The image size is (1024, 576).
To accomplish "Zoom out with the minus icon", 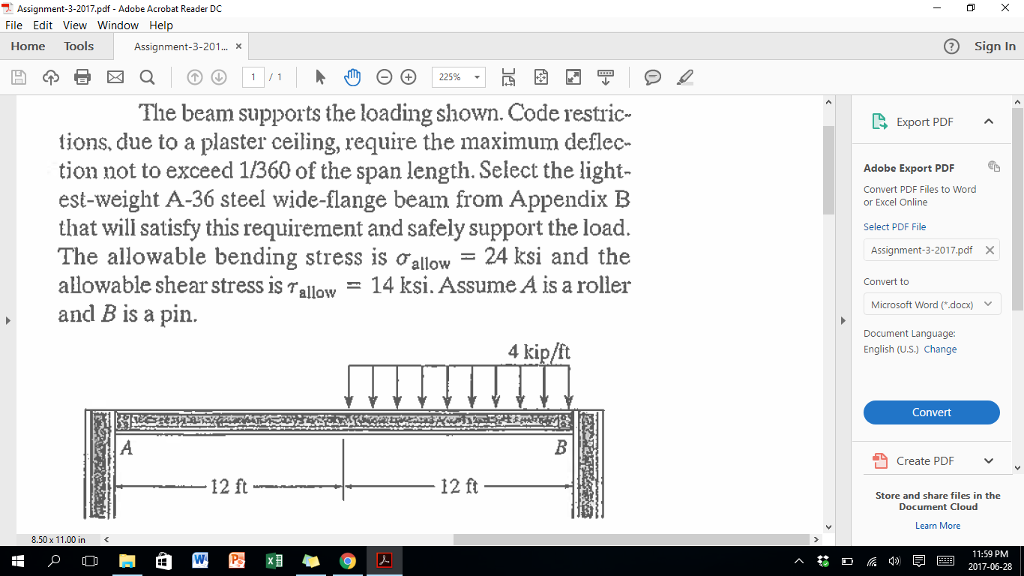I will pos(386,76).
